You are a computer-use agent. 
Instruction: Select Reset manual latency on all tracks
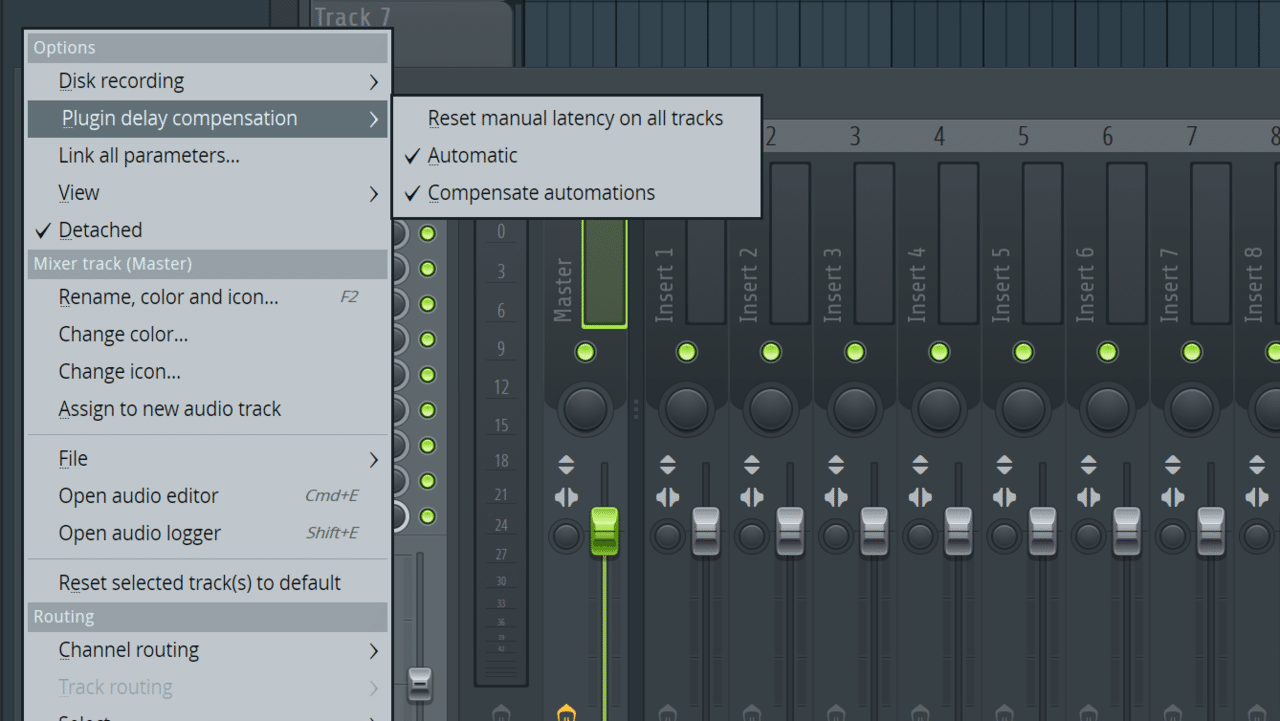click(575, 117)
